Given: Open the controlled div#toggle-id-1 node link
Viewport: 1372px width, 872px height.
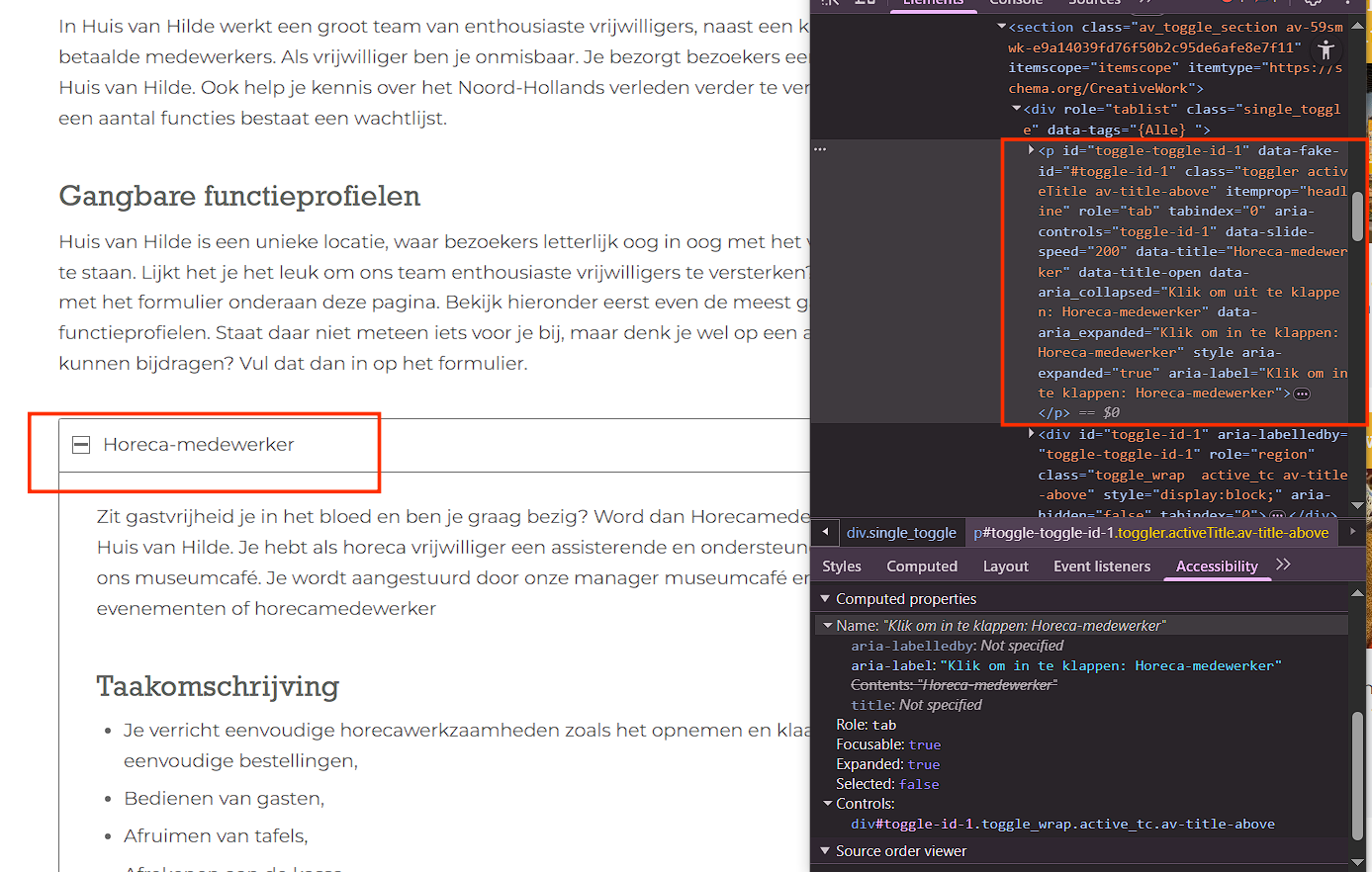Looking at the screenshot, I should click(x=1062, y=824).
